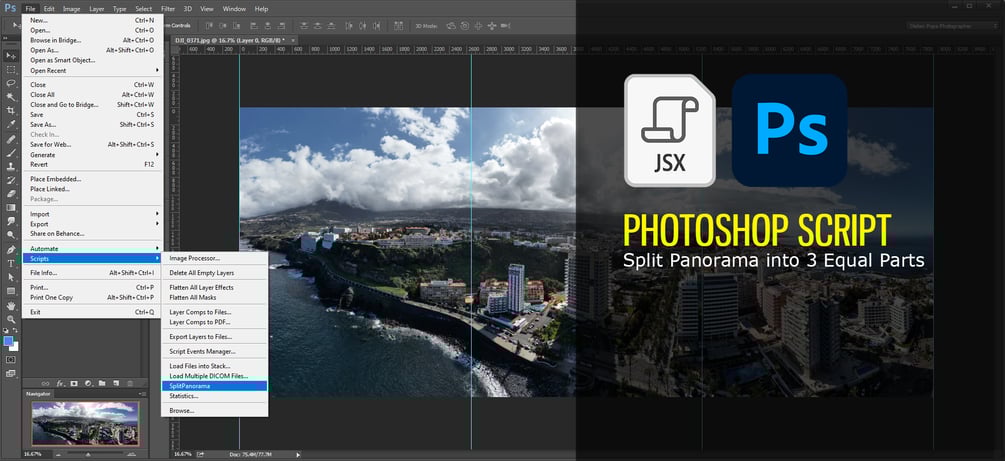
Task: Select the Hand tool
Action: tap(11, 305)
